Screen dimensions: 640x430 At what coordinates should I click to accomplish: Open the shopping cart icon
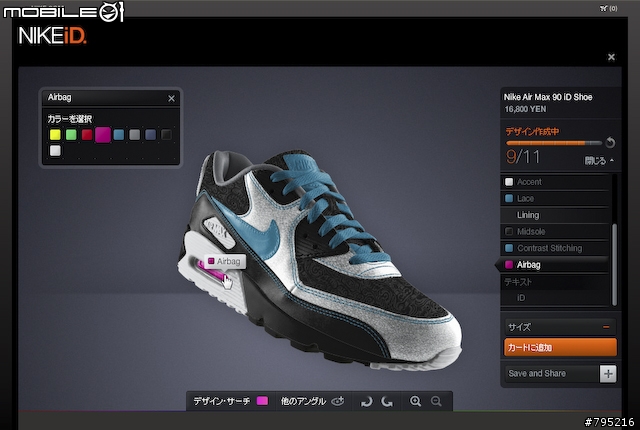point(604,8)
